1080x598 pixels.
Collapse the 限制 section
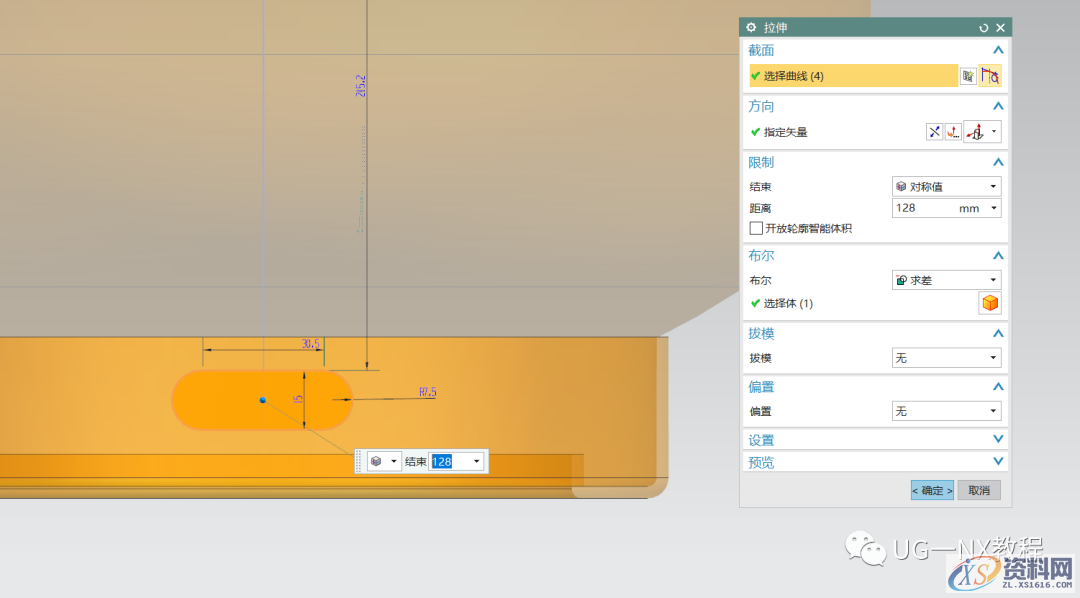pyautogui.click(x=997, y=162)
